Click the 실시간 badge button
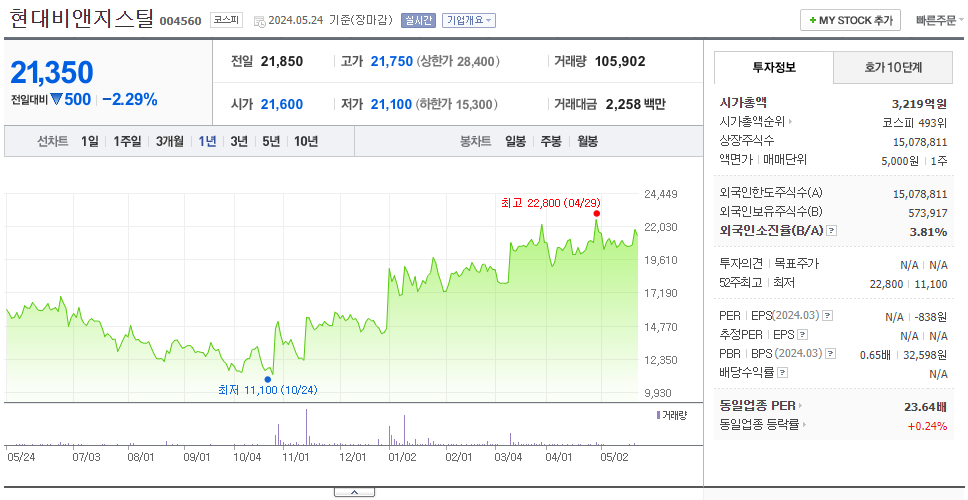Image resolution: width=968 pixels, height=500 pixels. tap(418, 20)
